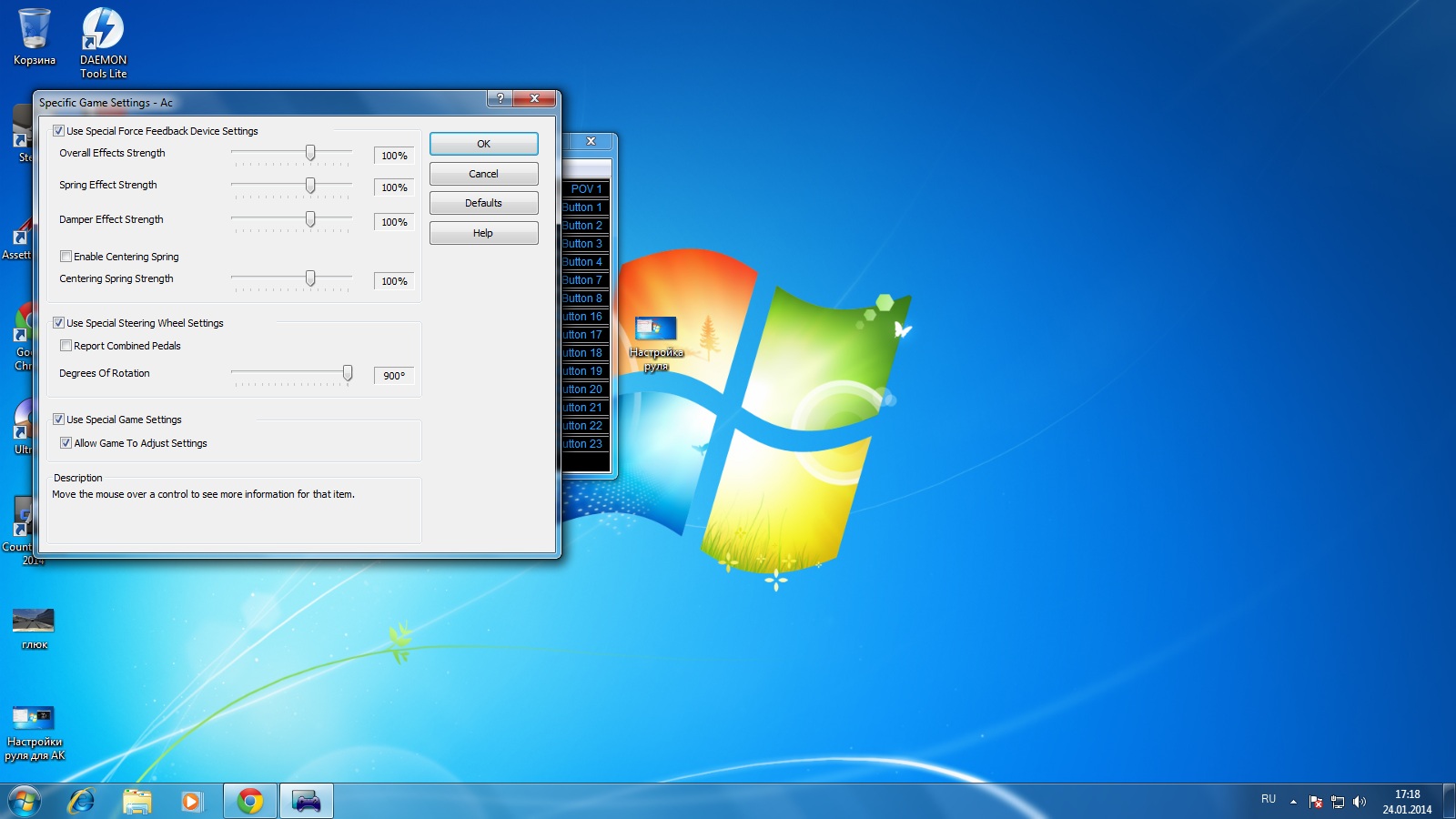Open the Настройка руля desktop icon
Screen dimensions: 1456x819
[656, 341]
